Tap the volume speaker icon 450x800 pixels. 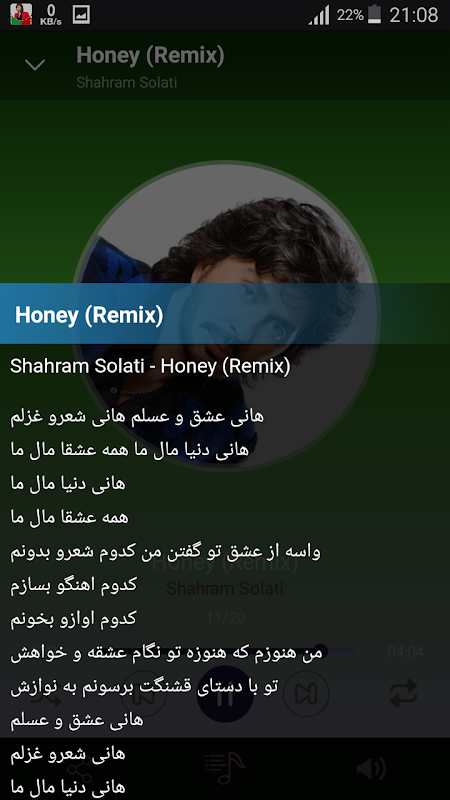pyautogui.click(x=371, y=769)
